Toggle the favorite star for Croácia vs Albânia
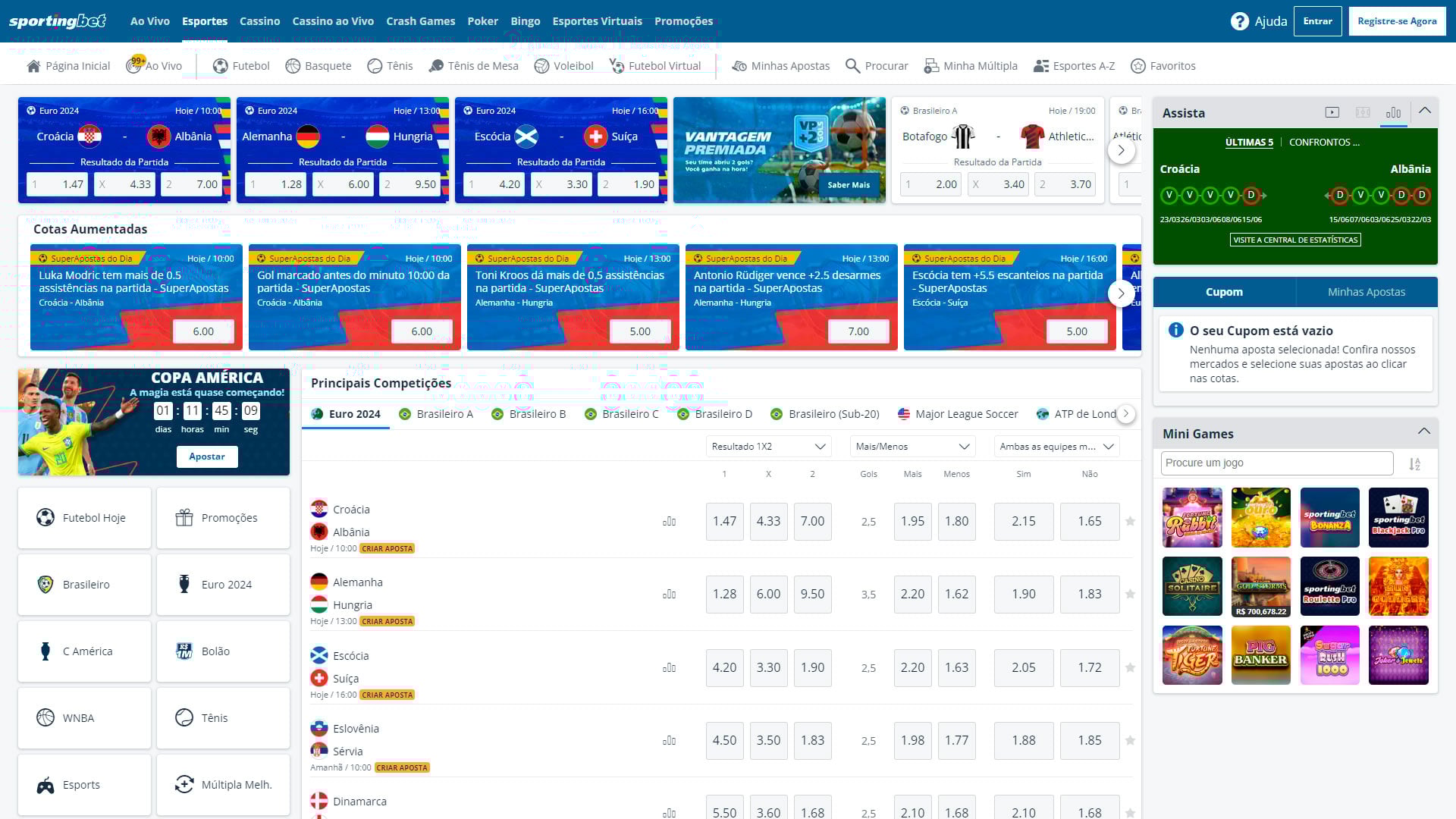 click(1131, 521)
